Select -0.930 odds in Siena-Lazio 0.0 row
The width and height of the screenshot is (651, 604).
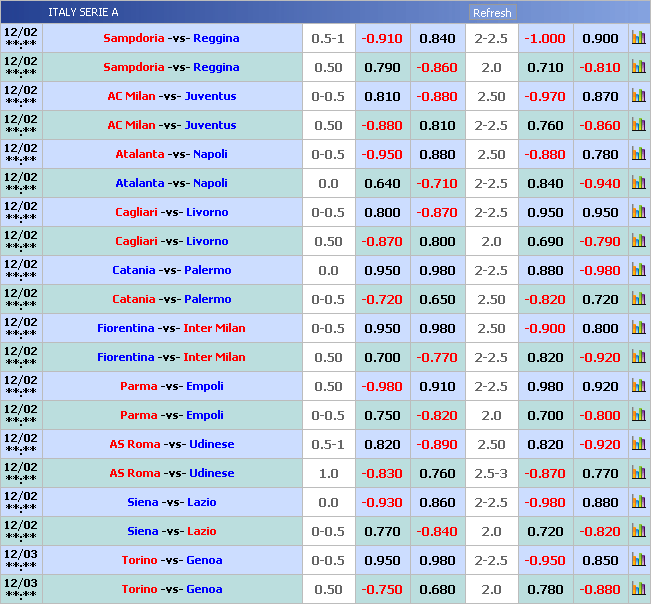tap(382, 502)
